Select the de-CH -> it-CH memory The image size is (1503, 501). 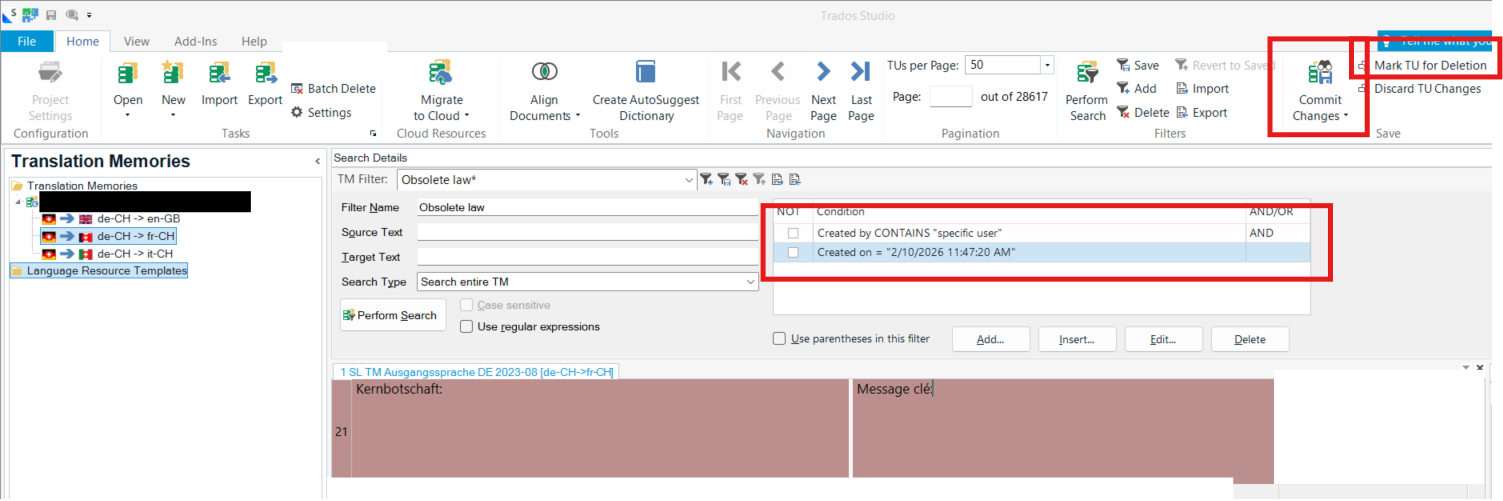[x=136, y=254]
